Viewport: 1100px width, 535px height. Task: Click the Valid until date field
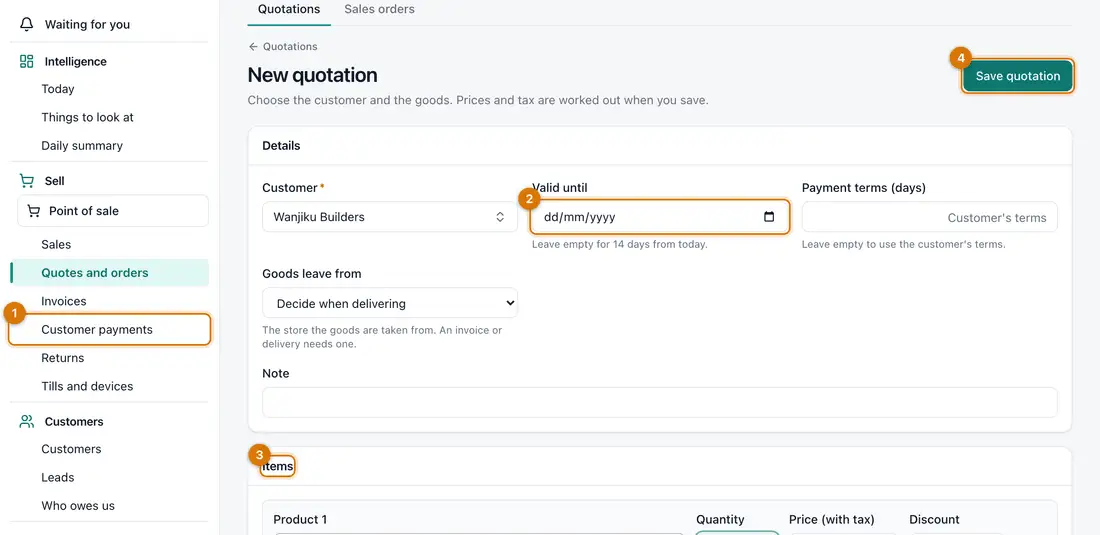point(659,217)
